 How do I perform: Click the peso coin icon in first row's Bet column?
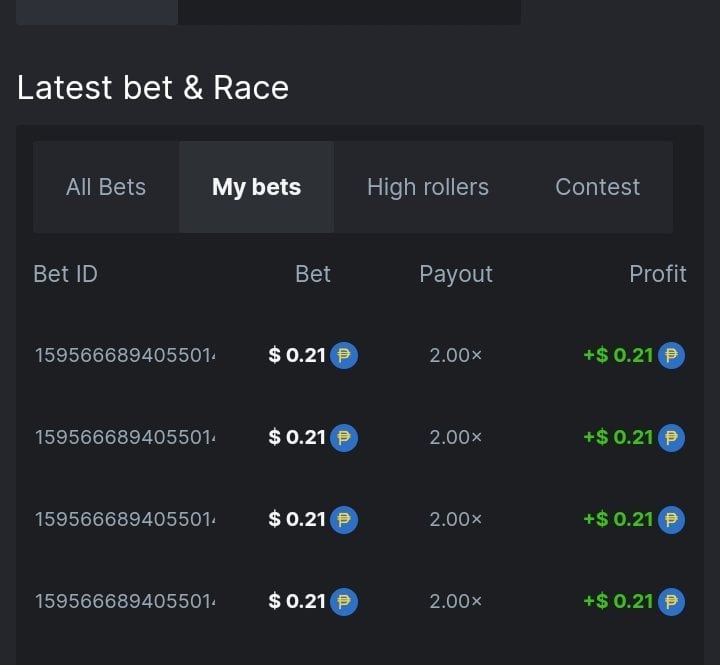pyautogui.click(x=344, y=355)
